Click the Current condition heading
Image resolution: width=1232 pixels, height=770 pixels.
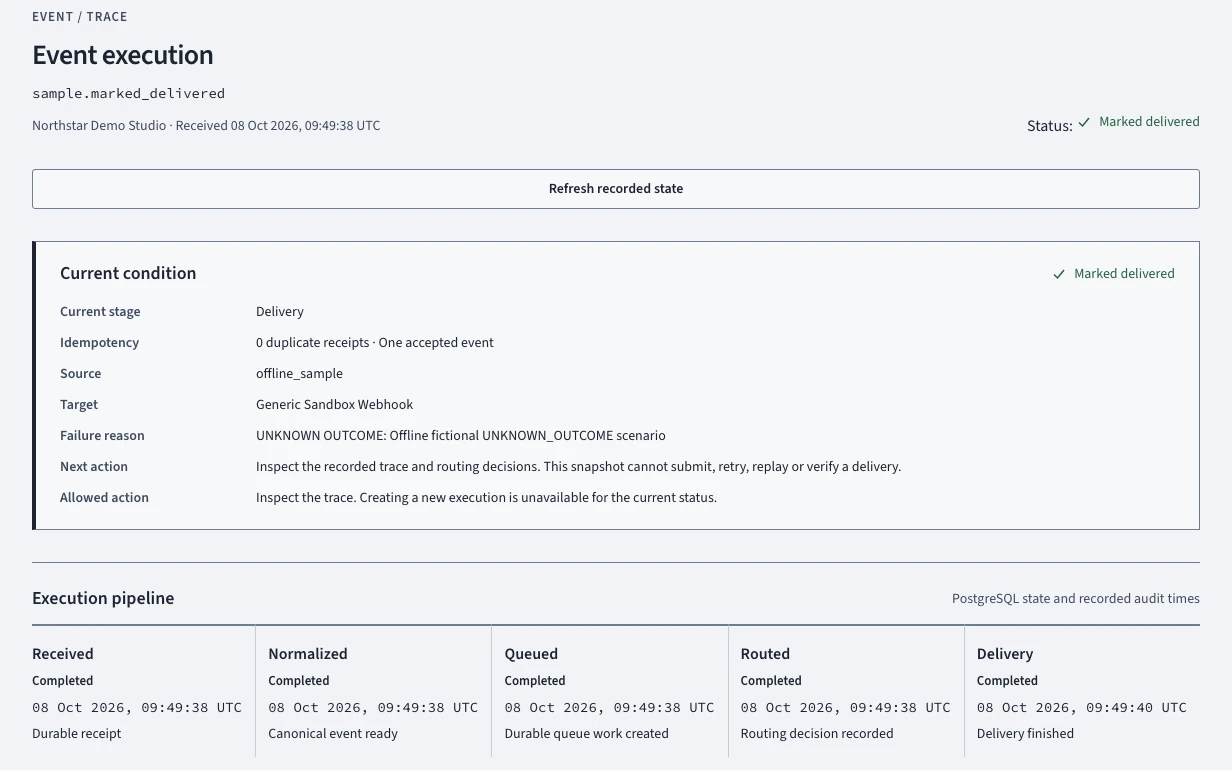[128, 273]
